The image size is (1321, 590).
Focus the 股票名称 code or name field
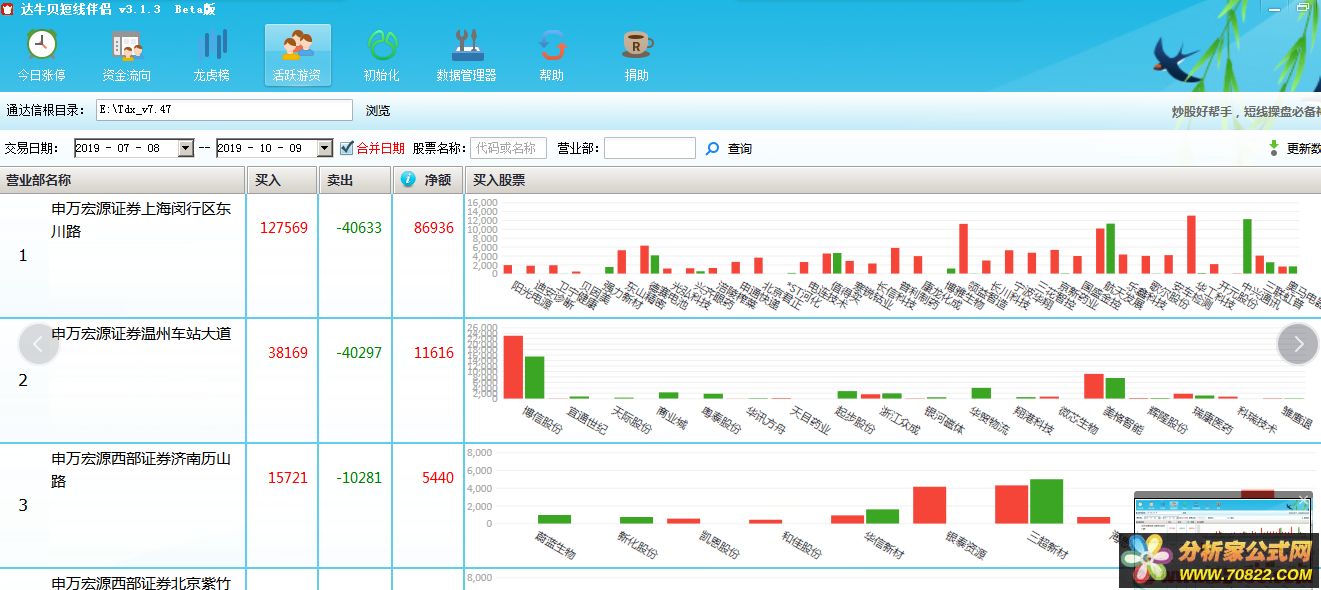pyautogui.click(x=508, y=148)
